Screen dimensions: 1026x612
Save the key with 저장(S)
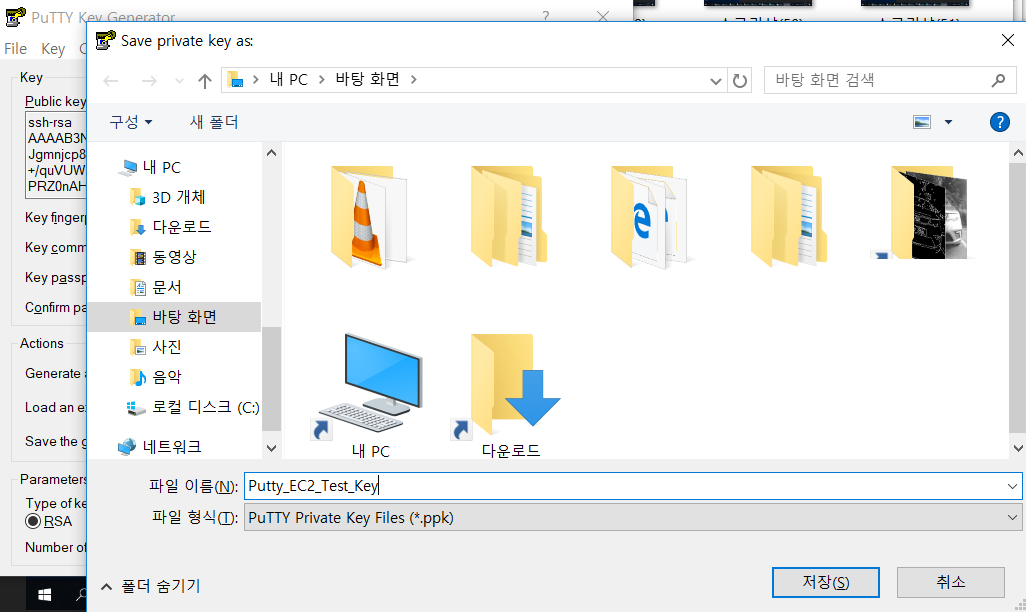[826, 583]
